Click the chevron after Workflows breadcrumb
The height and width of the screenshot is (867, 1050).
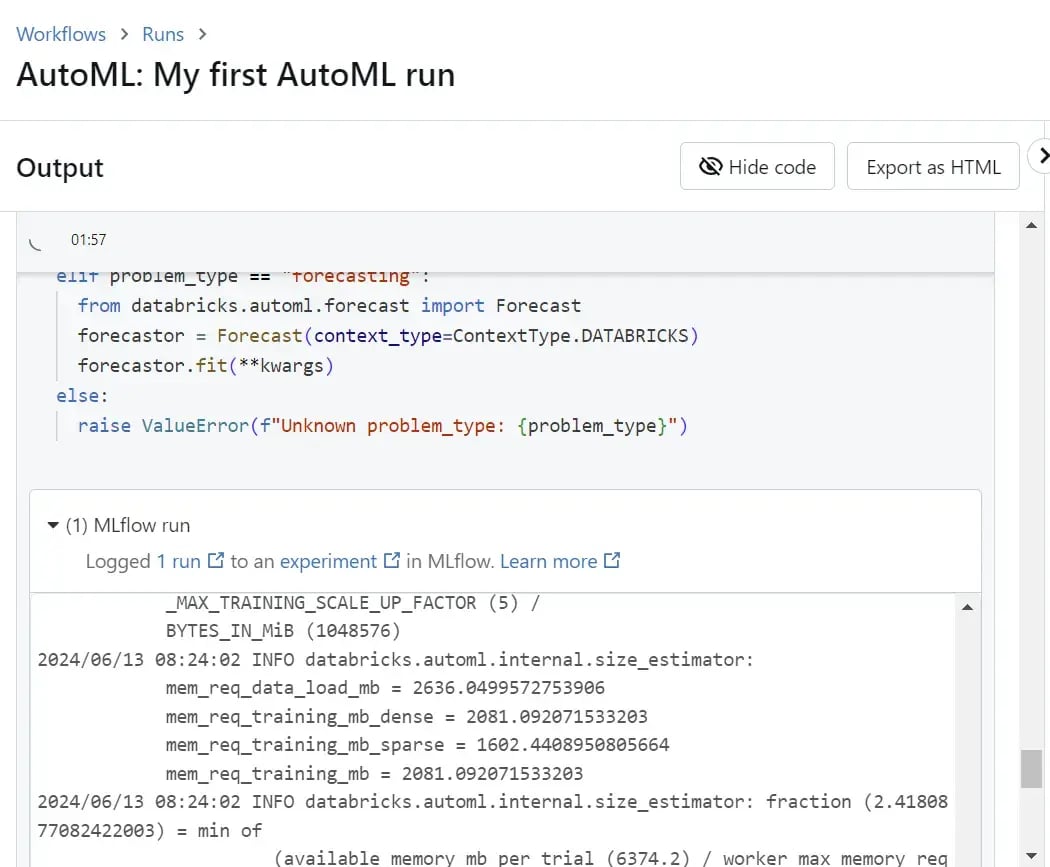pyautogui.click(x=125, y=35)
